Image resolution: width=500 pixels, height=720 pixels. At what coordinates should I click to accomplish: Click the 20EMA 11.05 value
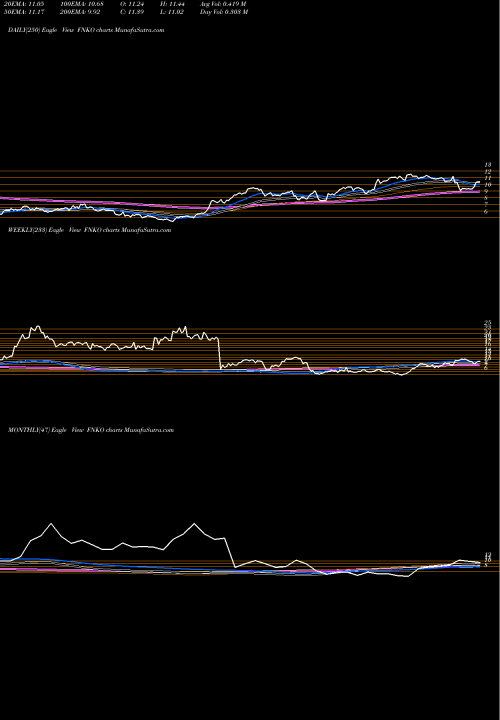coord(22,4)
